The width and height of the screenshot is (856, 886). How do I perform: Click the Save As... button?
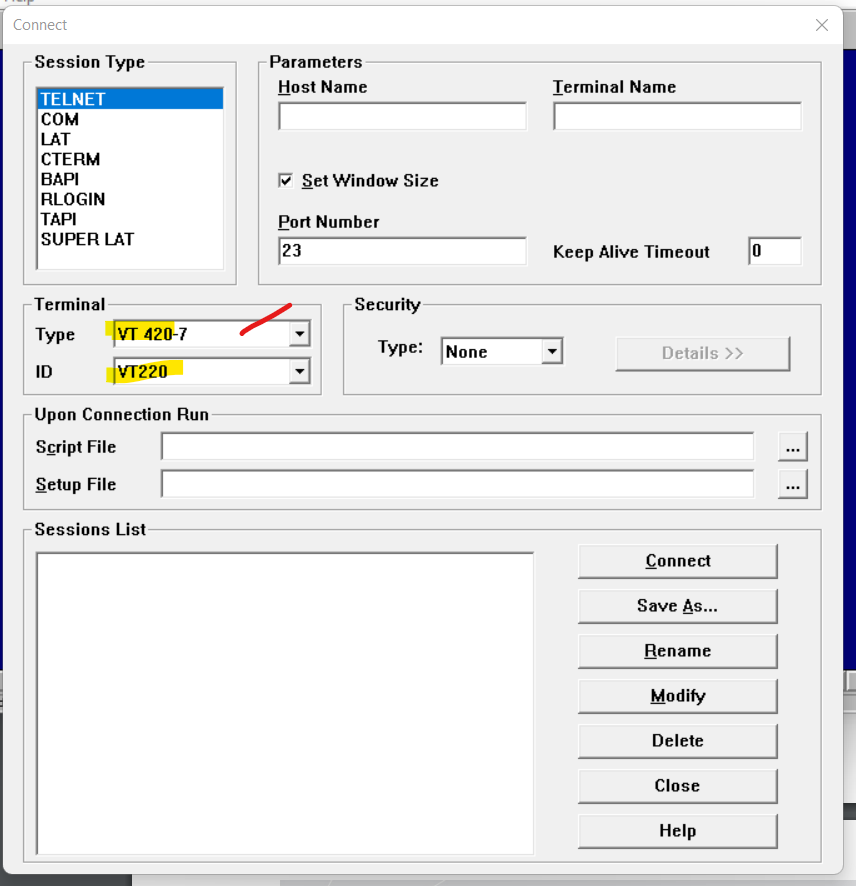click(x=677, y=606)
